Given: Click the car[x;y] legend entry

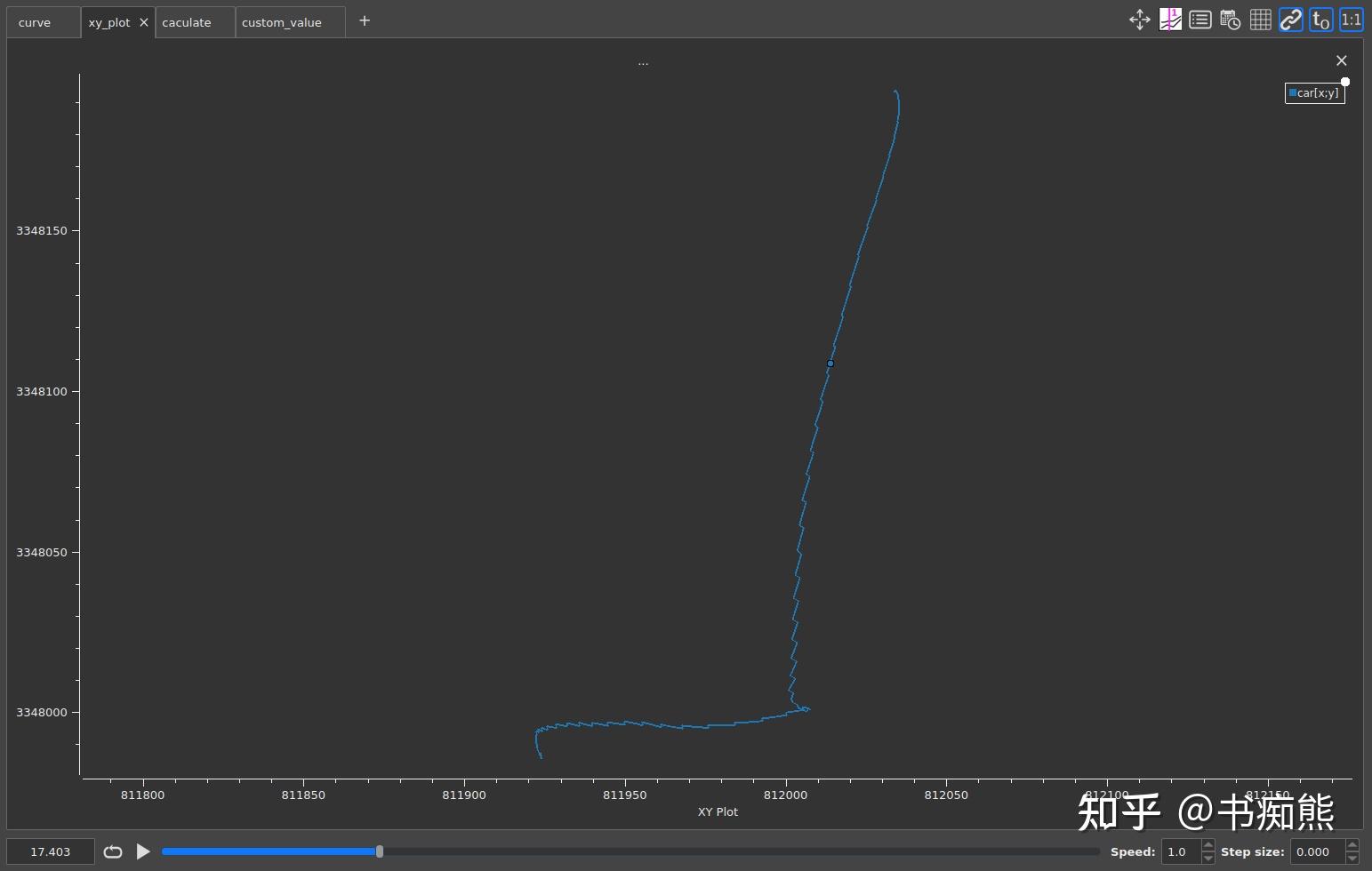Looking at the screenshot, I should 1314,92.
